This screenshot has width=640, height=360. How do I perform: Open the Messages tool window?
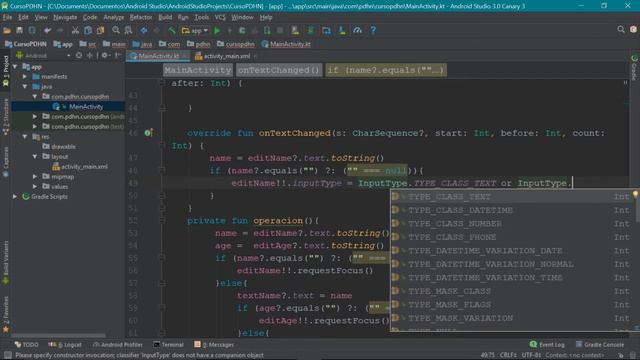pyautogui.click(x=214, y=345)
